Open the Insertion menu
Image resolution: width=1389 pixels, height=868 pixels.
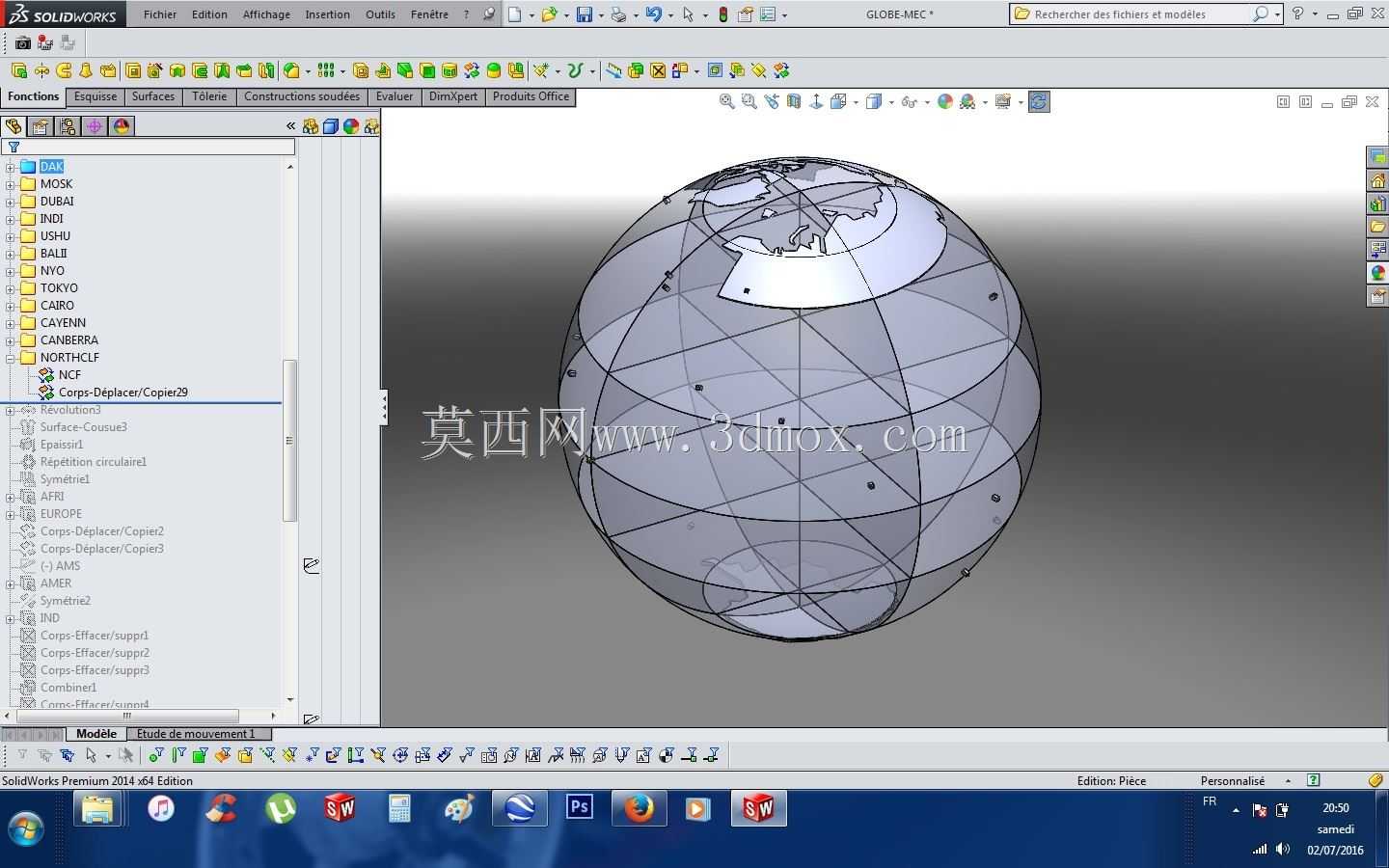pyautogui.click(x=328, y=14)
